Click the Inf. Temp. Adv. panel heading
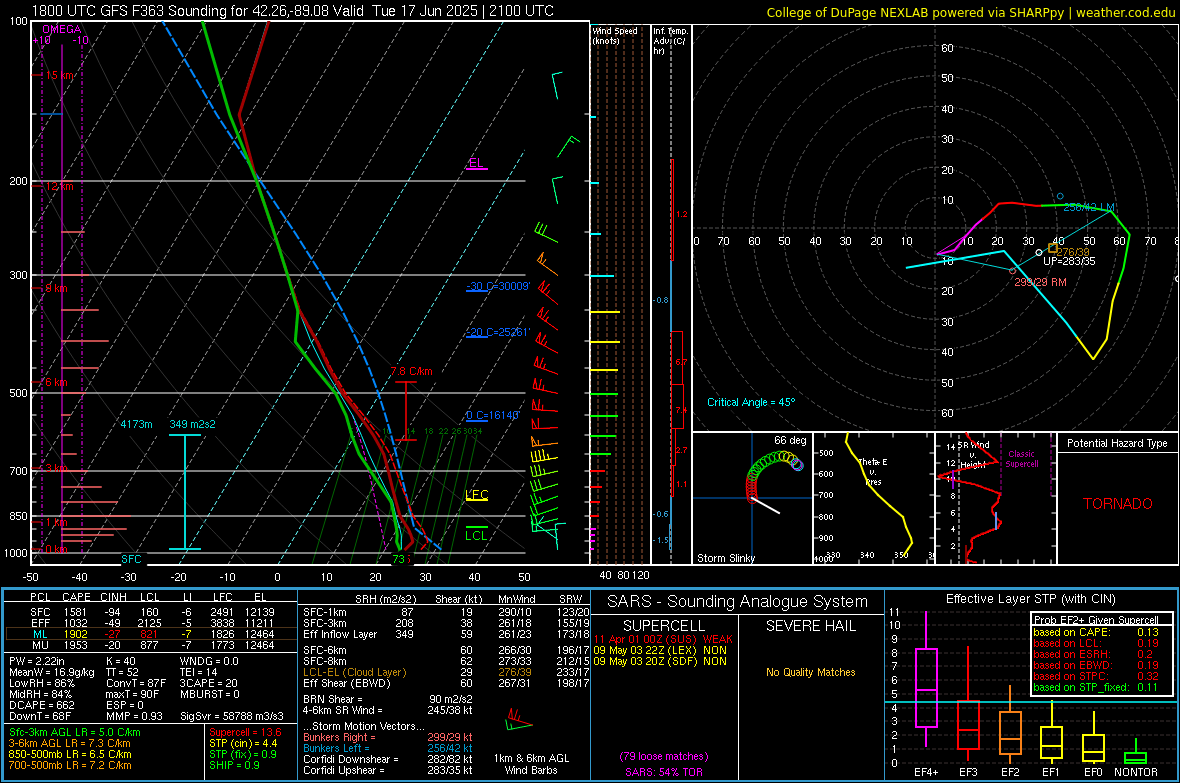 click(670, 41)
